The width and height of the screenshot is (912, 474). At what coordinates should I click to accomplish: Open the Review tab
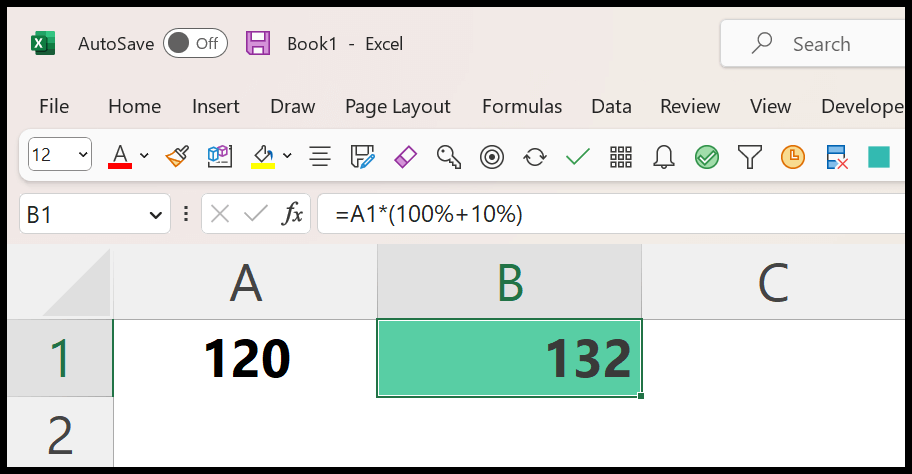pos(690,106)
